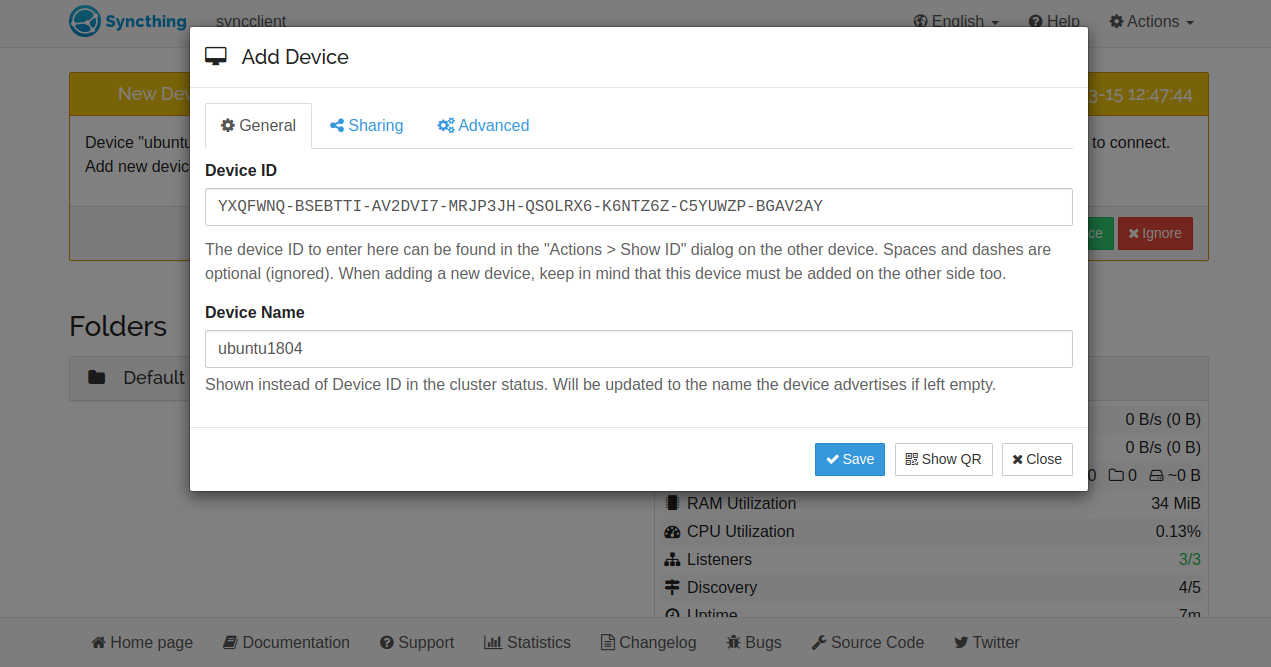1271x667 pixels.
Task: Click the monitor icon in the dialog title
Action: tap(216, 57)
